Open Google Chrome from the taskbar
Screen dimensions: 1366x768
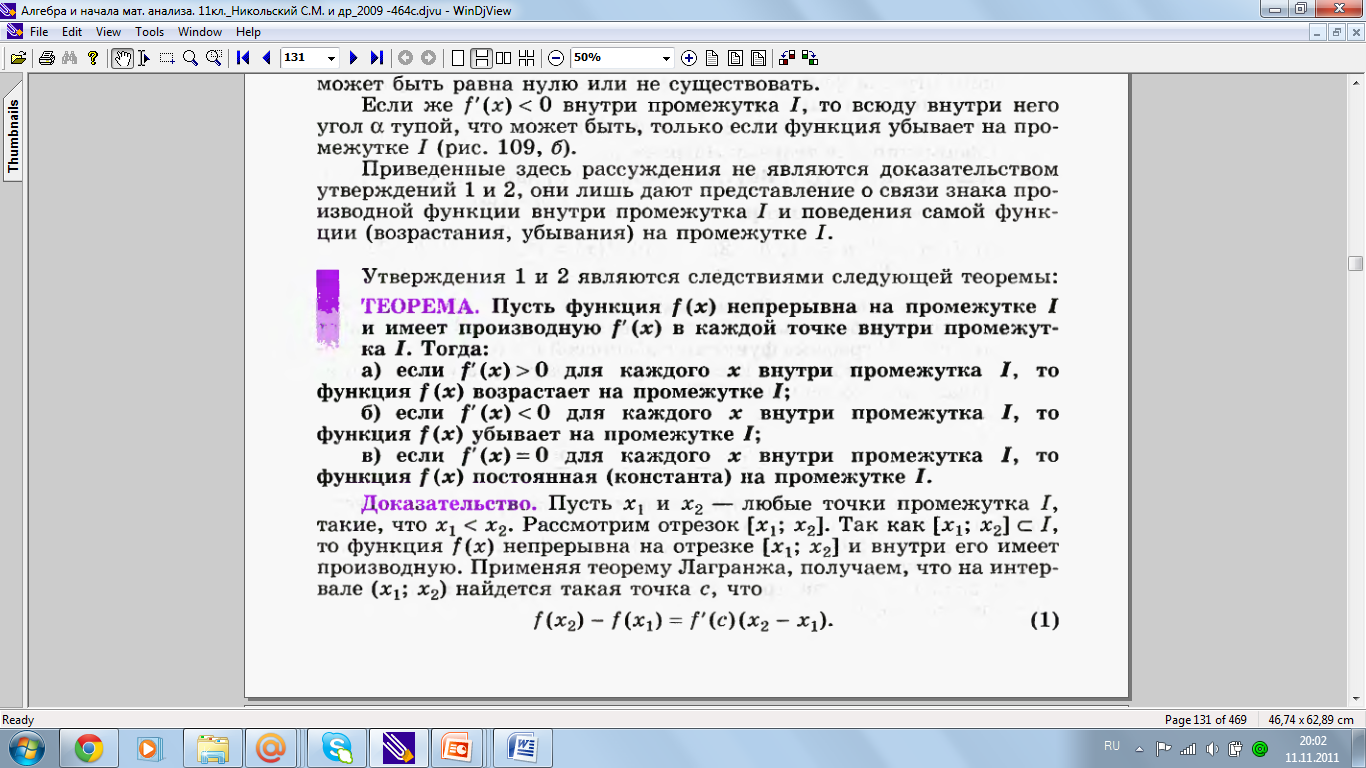point(89,748)
